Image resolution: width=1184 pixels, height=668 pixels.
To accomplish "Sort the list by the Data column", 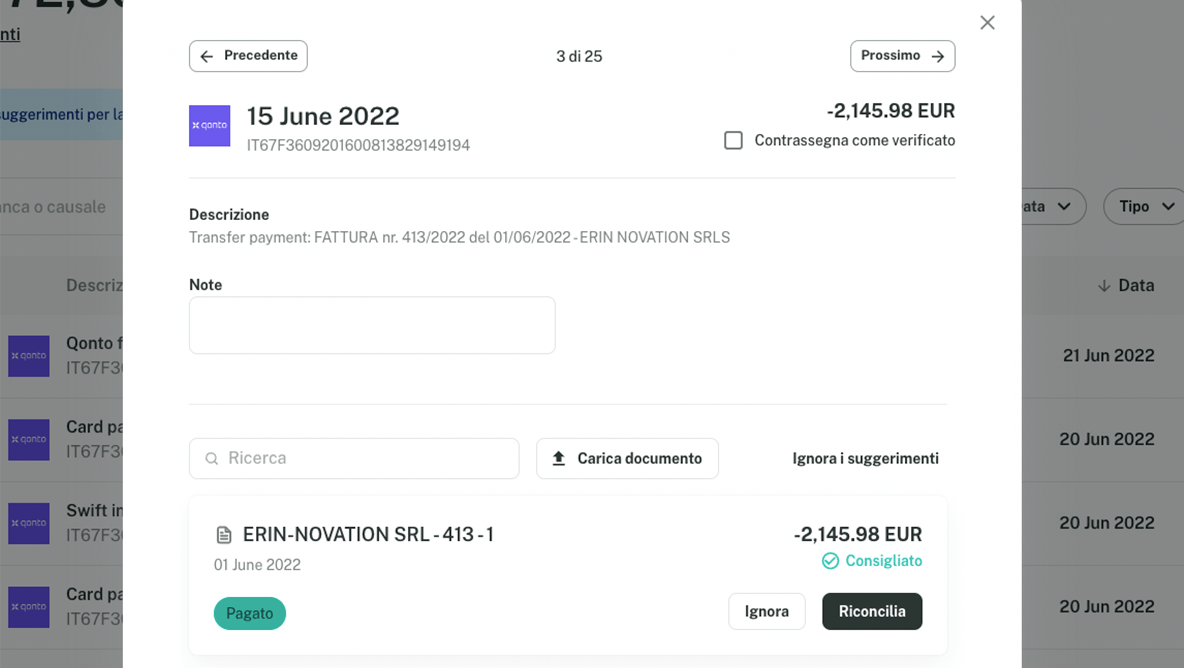I will click(x=1125, y=286).
